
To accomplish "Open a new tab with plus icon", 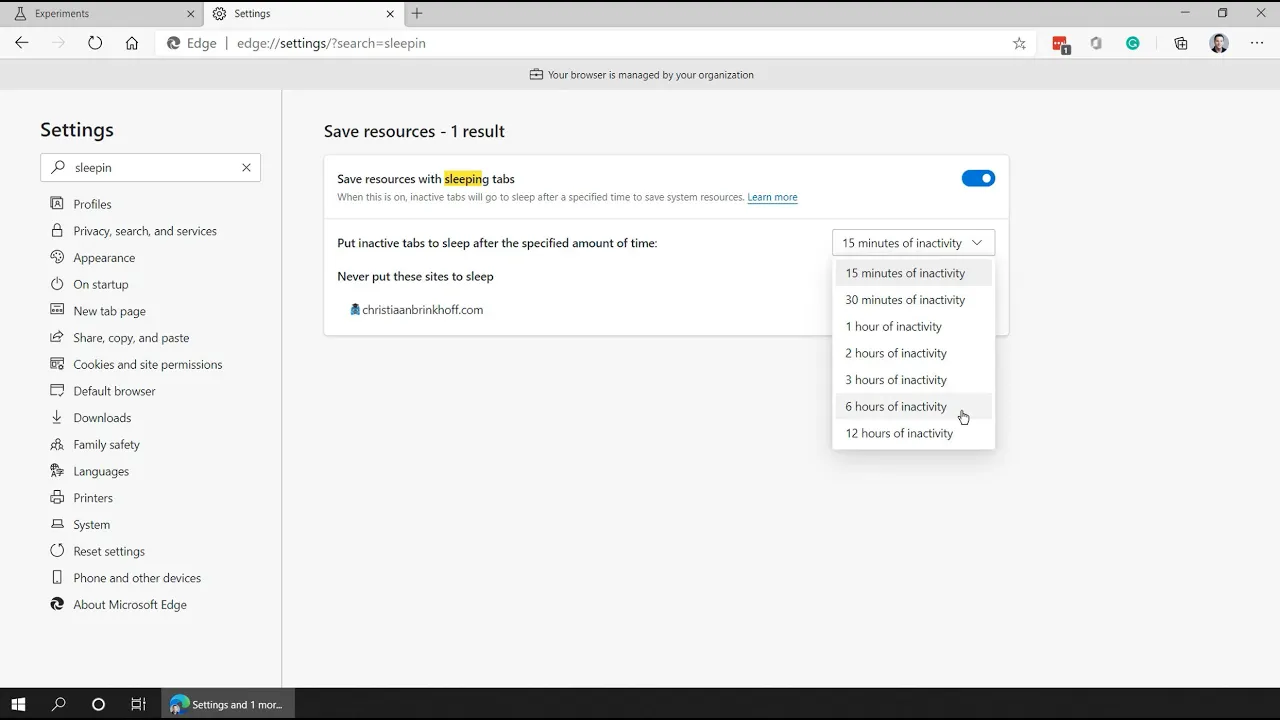I will point(417,13).
